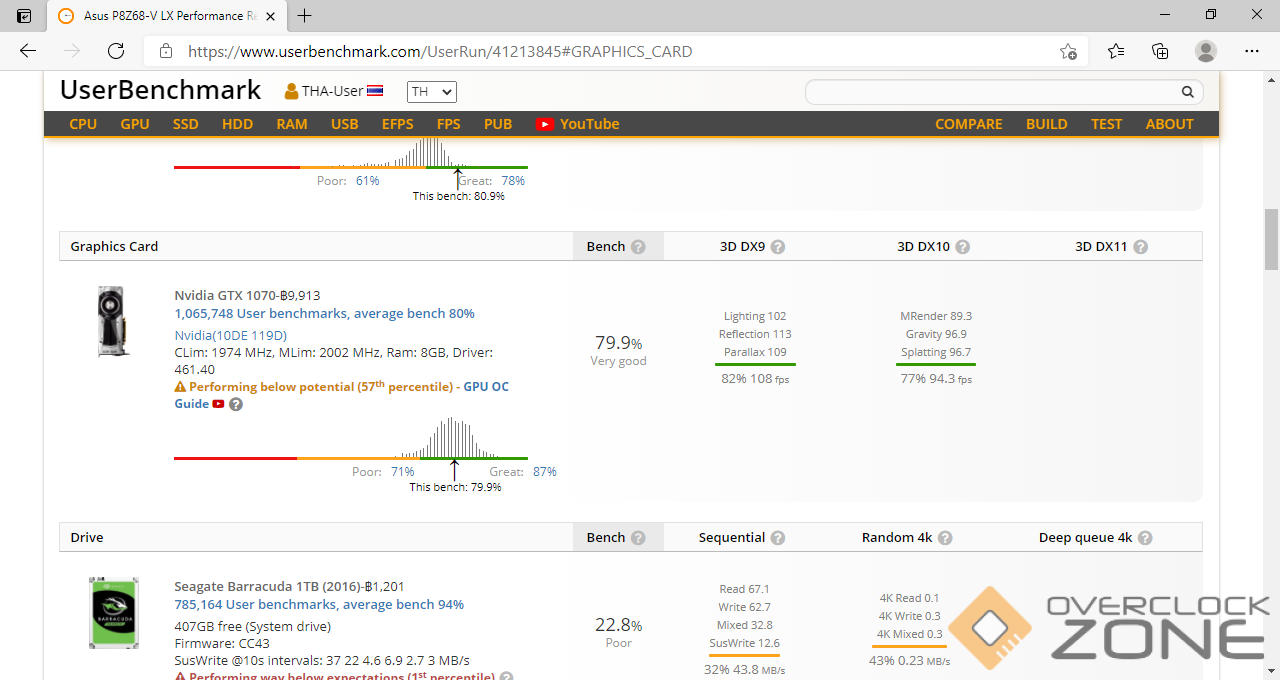Open Seagate Barracuda 1TB link
Screen dimensions: 1280x680
pos(289,587)
